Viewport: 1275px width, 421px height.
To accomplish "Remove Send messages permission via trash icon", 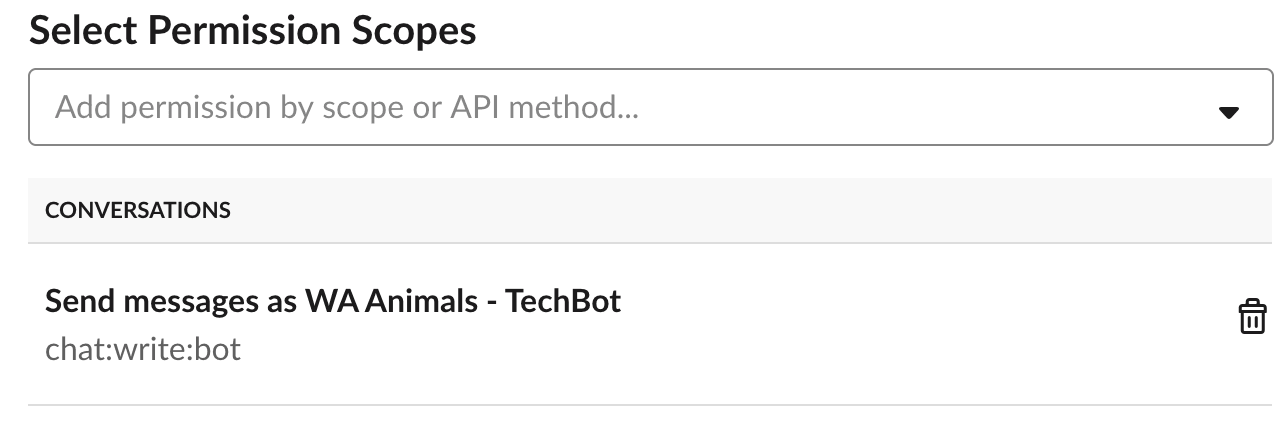I will [x=1252, y=317].
